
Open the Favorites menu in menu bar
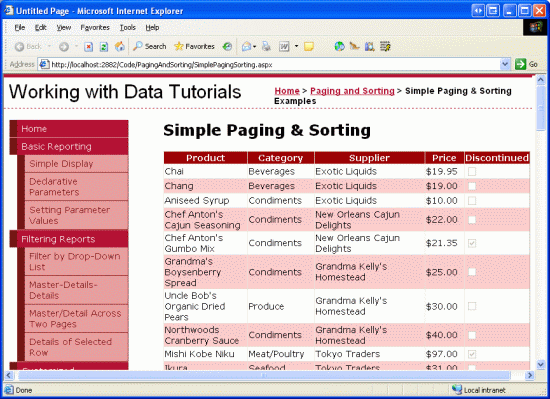[x=95, y=27]
